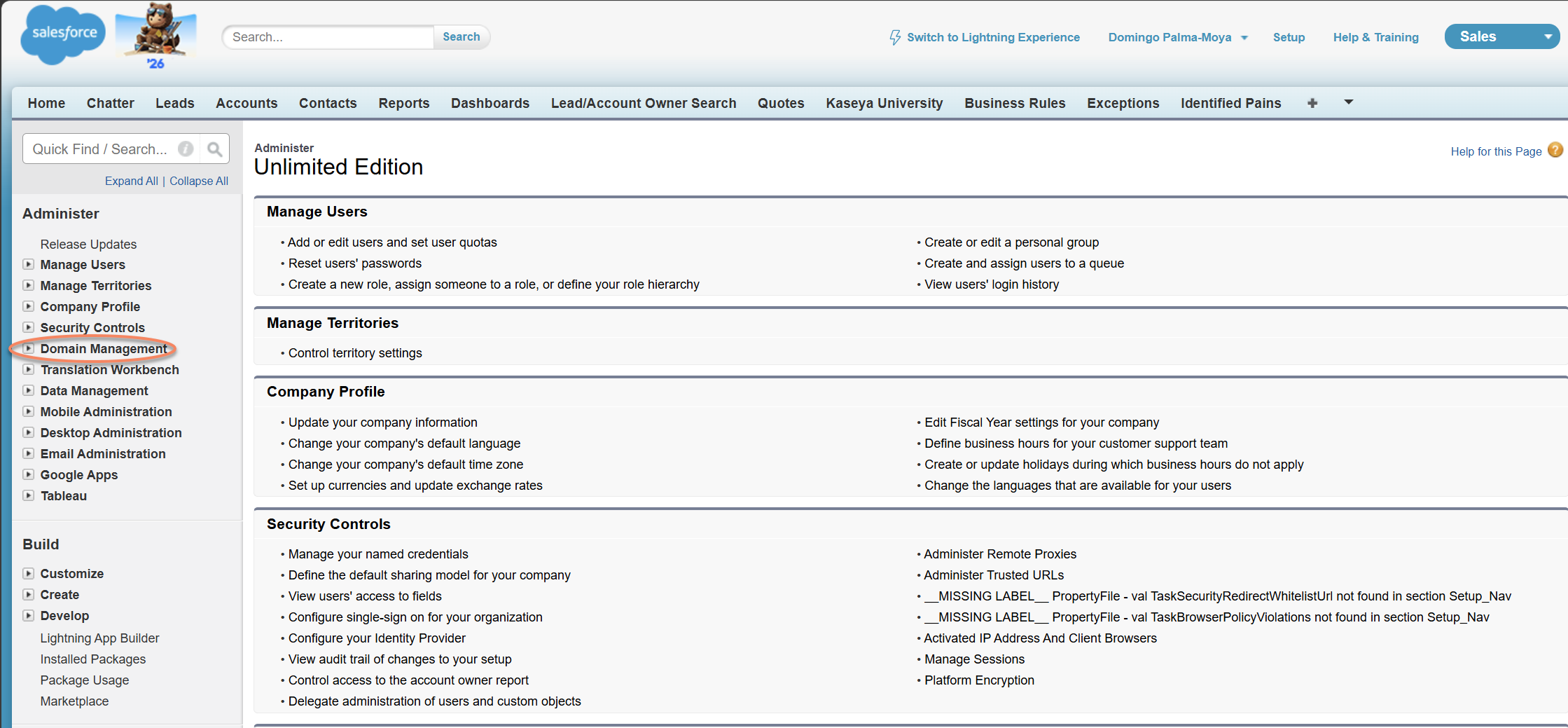This screenshot has width=1568, height=728.
Task: Expand the Desktop Administration tree node
Action: 29,432
